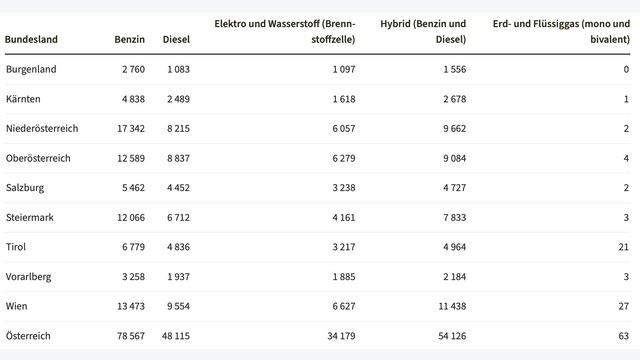Image resolution: width=640 pixels, height=360 pixels.
Task: Click Hybrid (Benzin und Diesel) header
Action: pyautogui.click(x=423, y=31)
